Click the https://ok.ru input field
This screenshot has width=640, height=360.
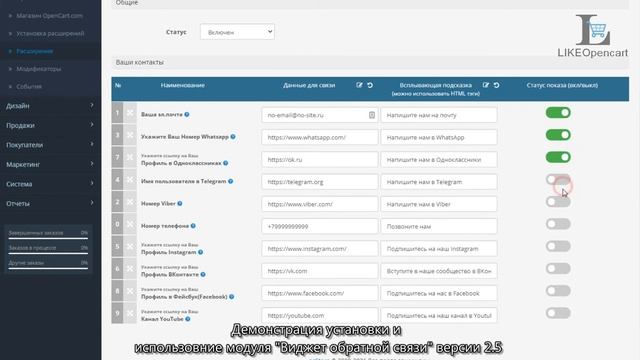coord(320,160)
